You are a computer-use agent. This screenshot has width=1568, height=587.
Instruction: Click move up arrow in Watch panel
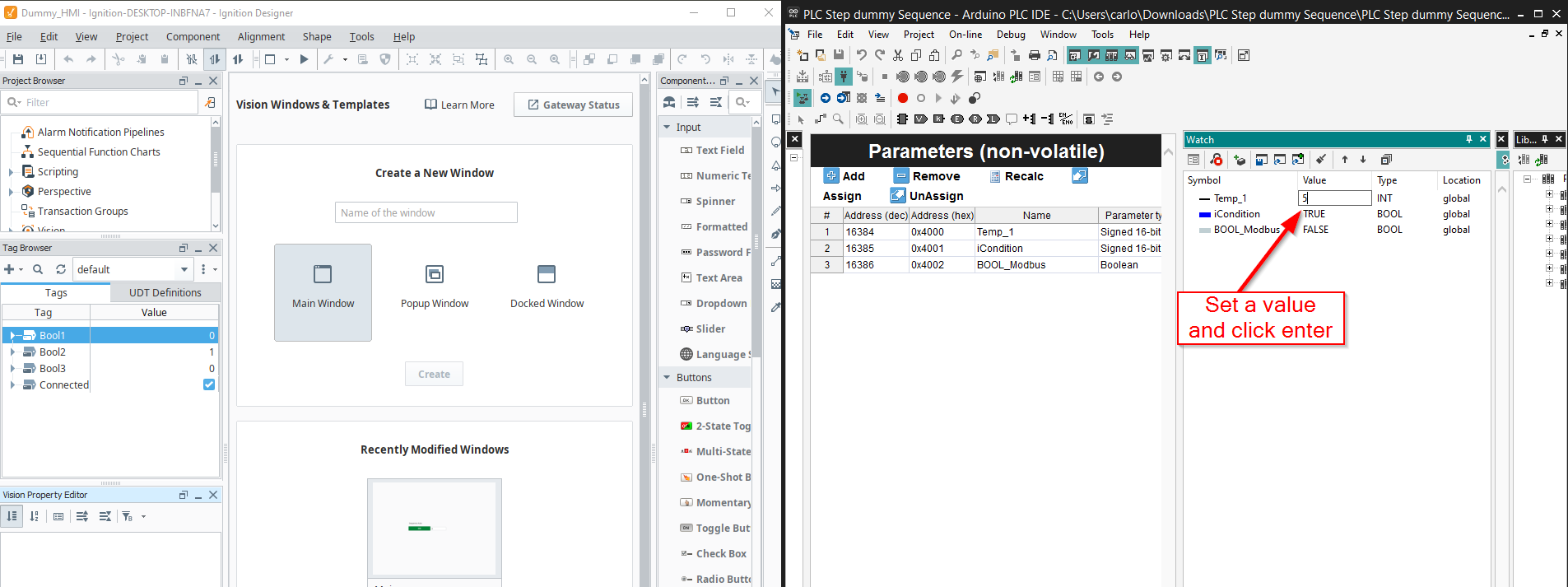click(1345, 160)
